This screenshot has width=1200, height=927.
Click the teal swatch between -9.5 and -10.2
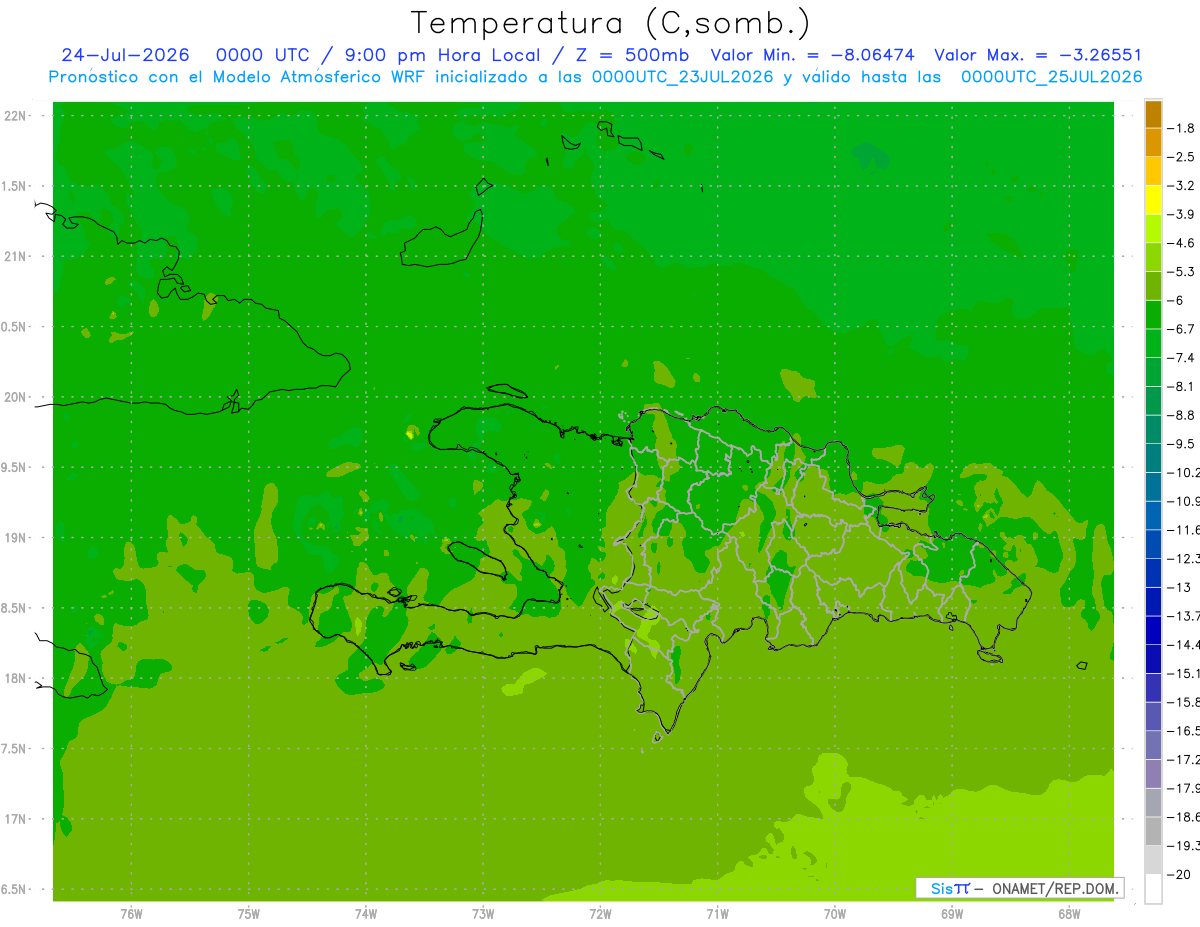click(1153, 458)
